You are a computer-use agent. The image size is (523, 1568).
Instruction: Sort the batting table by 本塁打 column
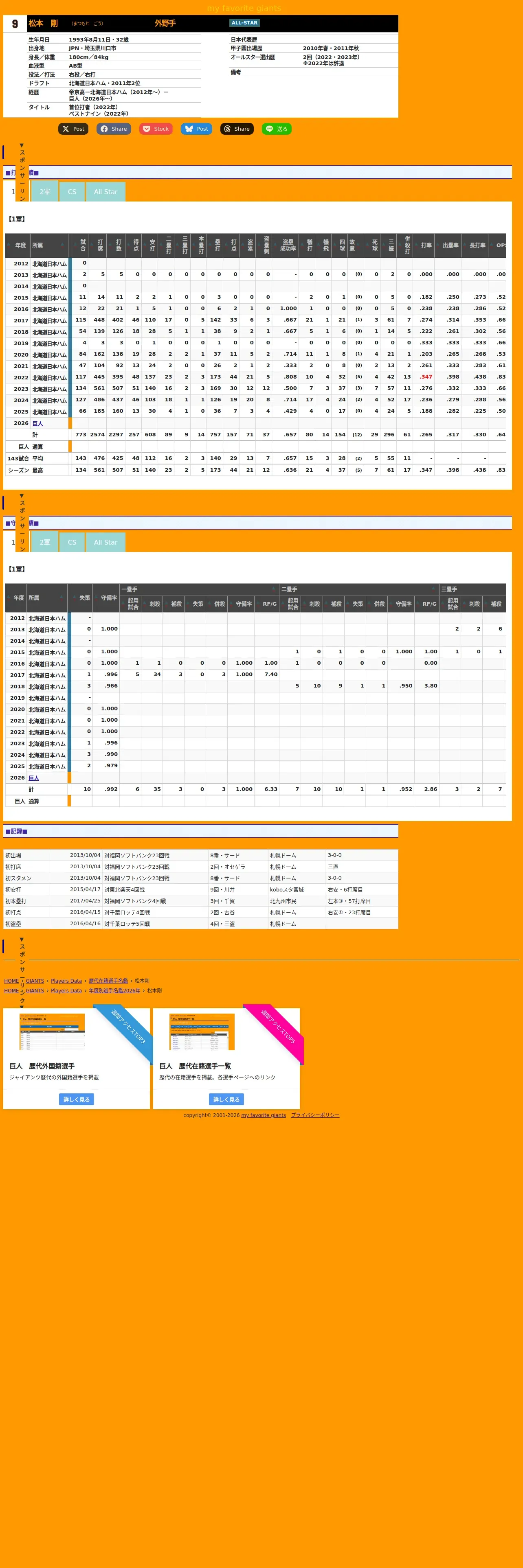(198, 245)
